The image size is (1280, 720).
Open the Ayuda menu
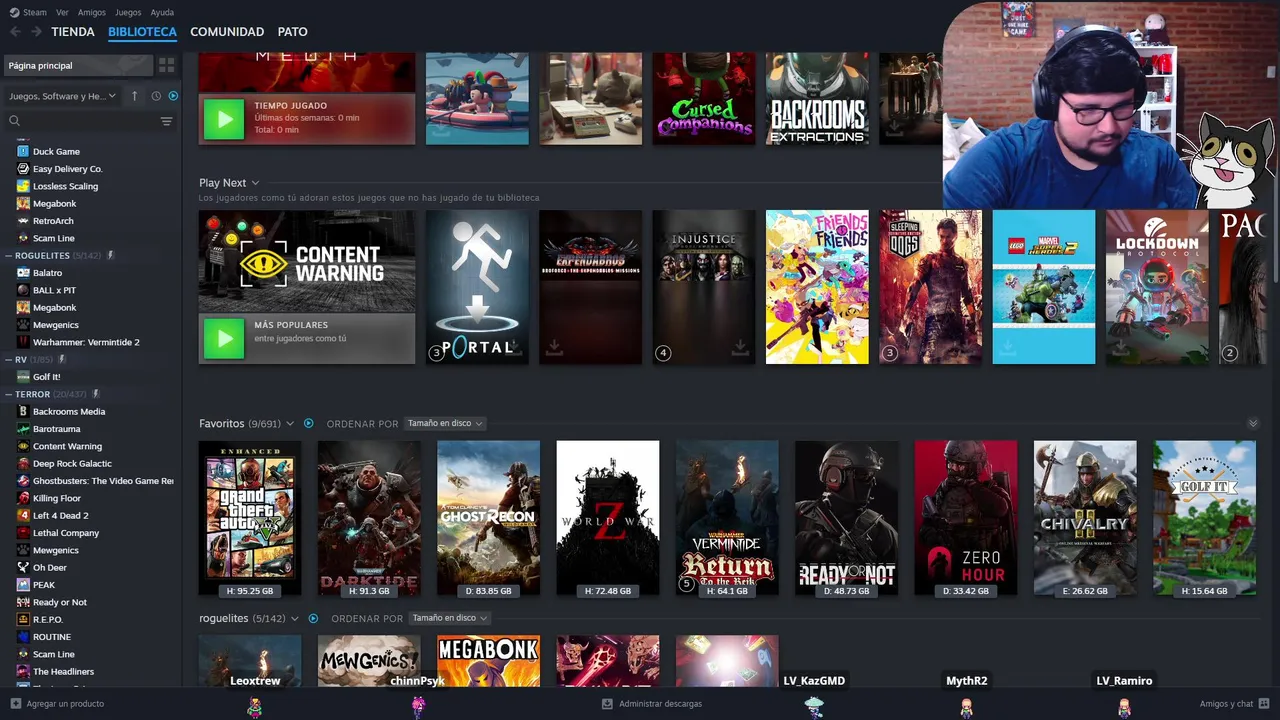(162, 12)
